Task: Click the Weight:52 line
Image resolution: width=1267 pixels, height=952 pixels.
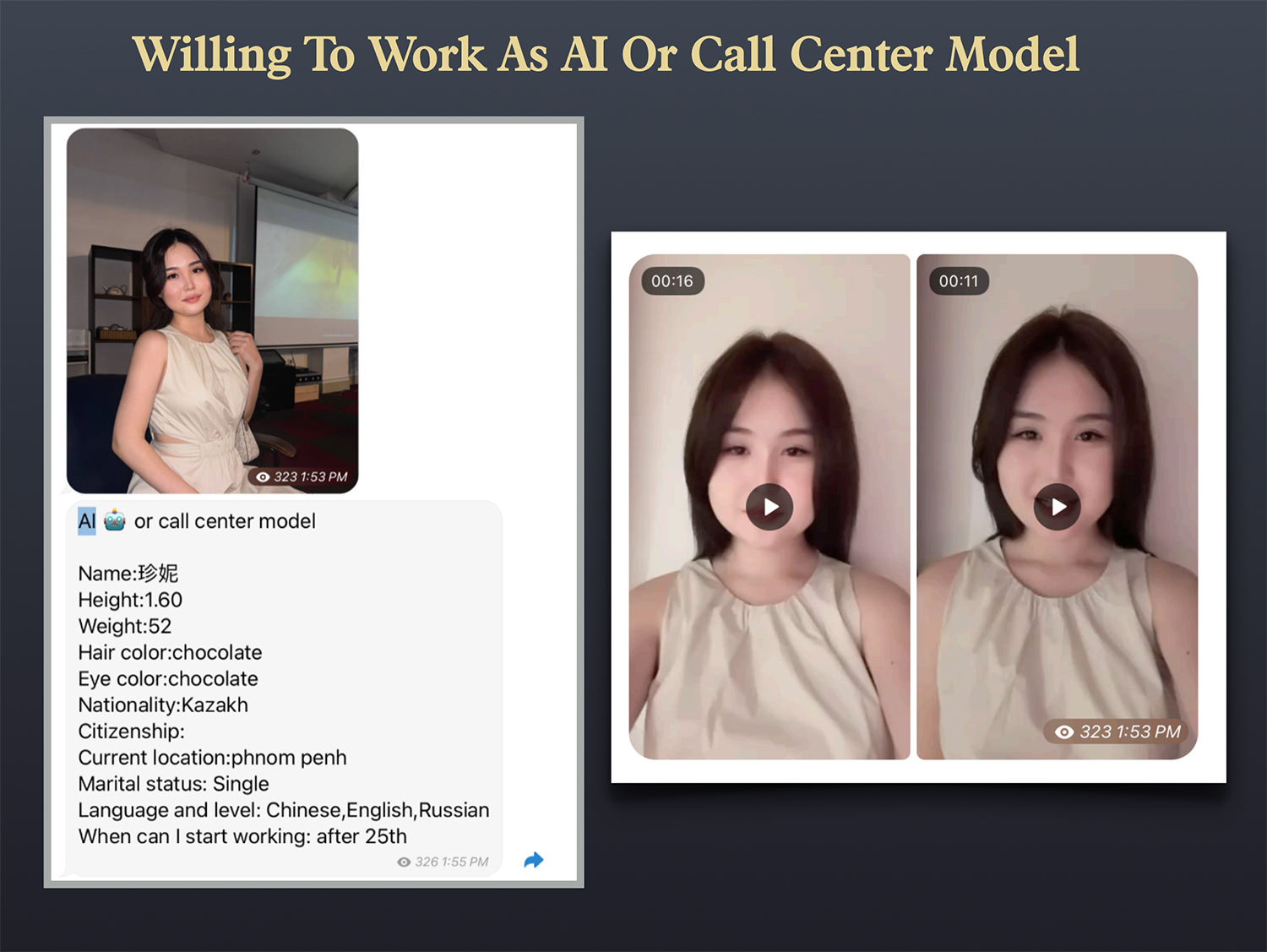Action: (125, 626)
